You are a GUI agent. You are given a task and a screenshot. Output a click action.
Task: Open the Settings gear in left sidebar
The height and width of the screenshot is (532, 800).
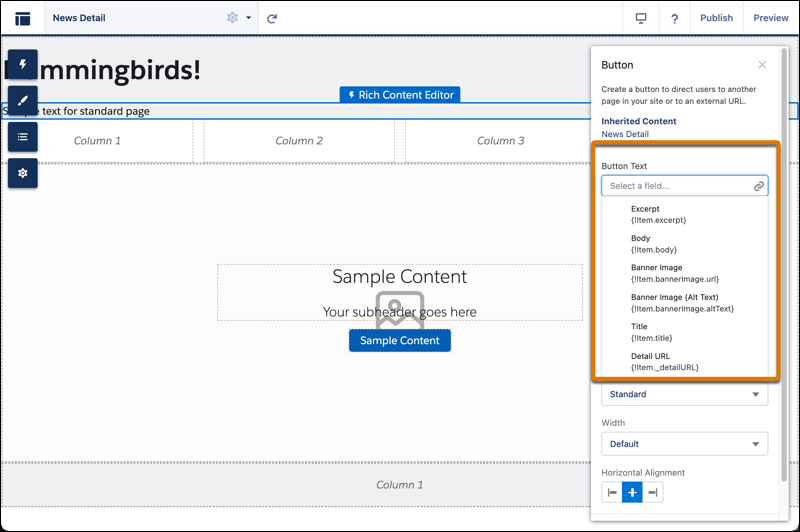coord(22,173)
